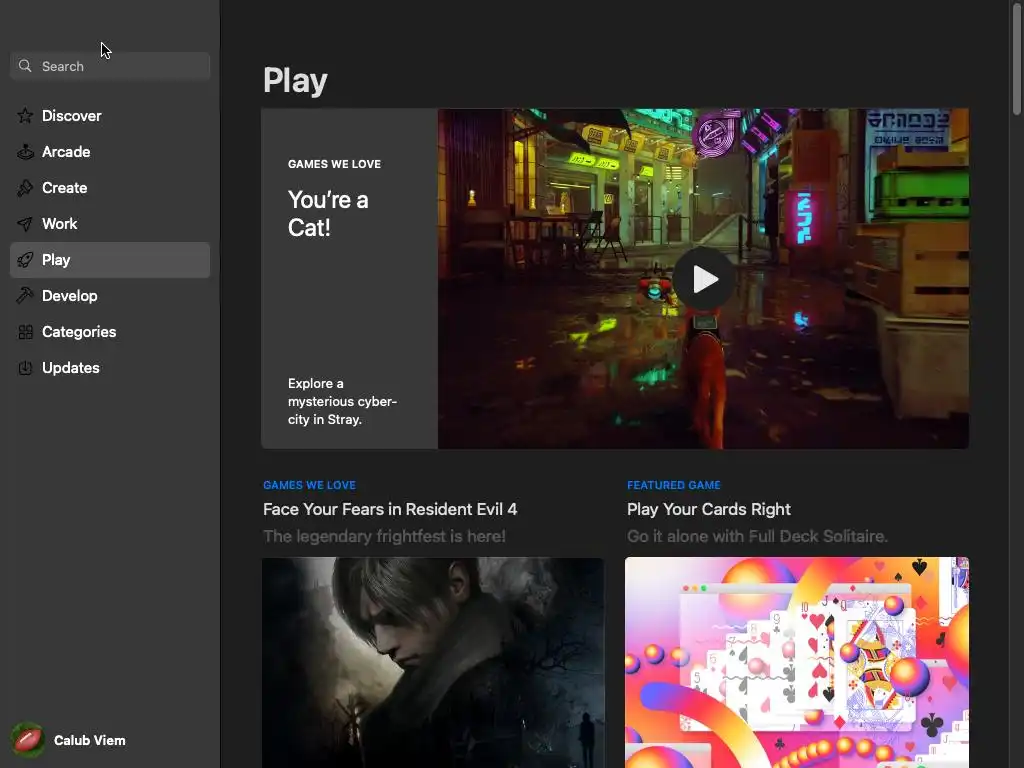This screenshot has height=768, width=1024.
Task: Open the Develop section
Action: coord(110,296)
